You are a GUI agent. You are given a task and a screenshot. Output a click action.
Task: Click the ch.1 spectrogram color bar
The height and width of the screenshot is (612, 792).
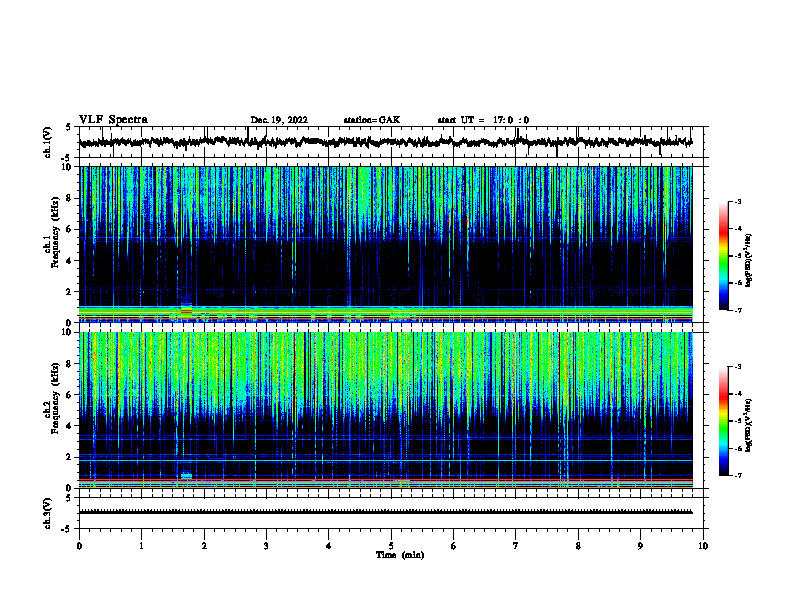pyautogui.click(x=724, y=256)
